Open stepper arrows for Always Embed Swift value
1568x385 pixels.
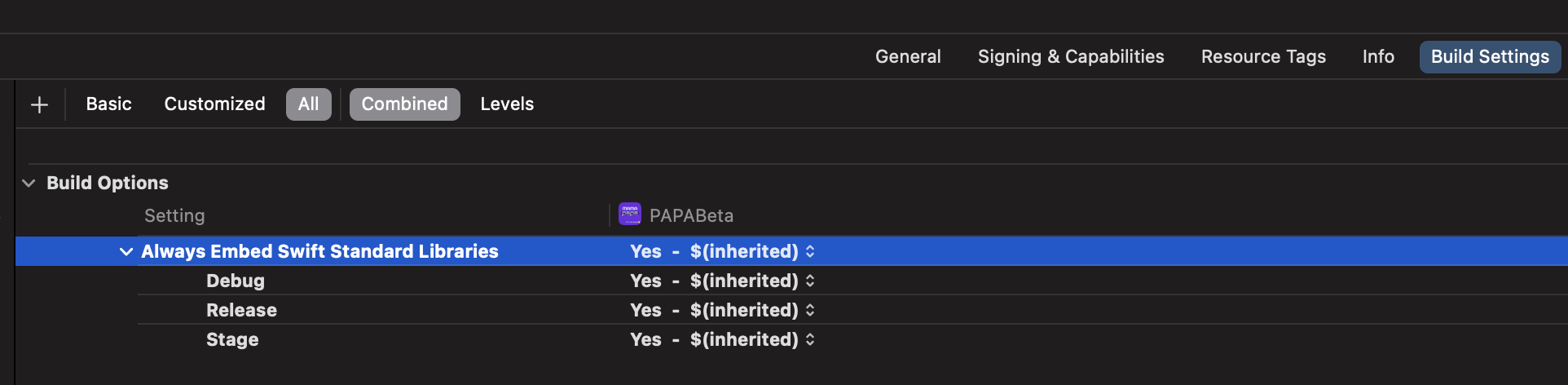(x=810, y=251)
